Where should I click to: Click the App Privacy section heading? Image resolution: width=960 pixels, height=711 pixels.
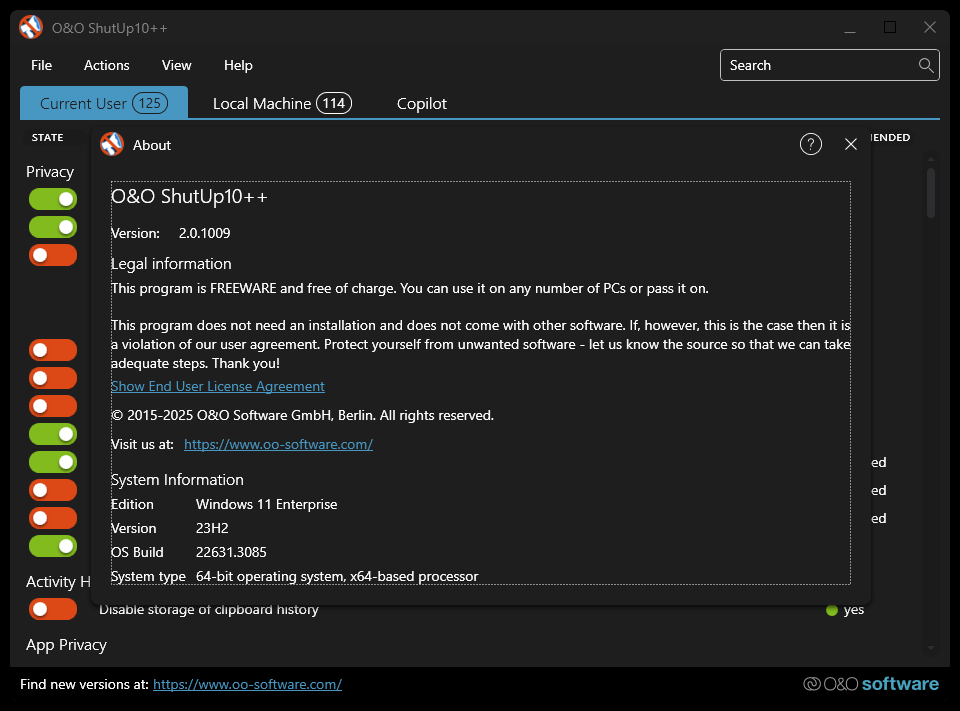coord(66,645)
